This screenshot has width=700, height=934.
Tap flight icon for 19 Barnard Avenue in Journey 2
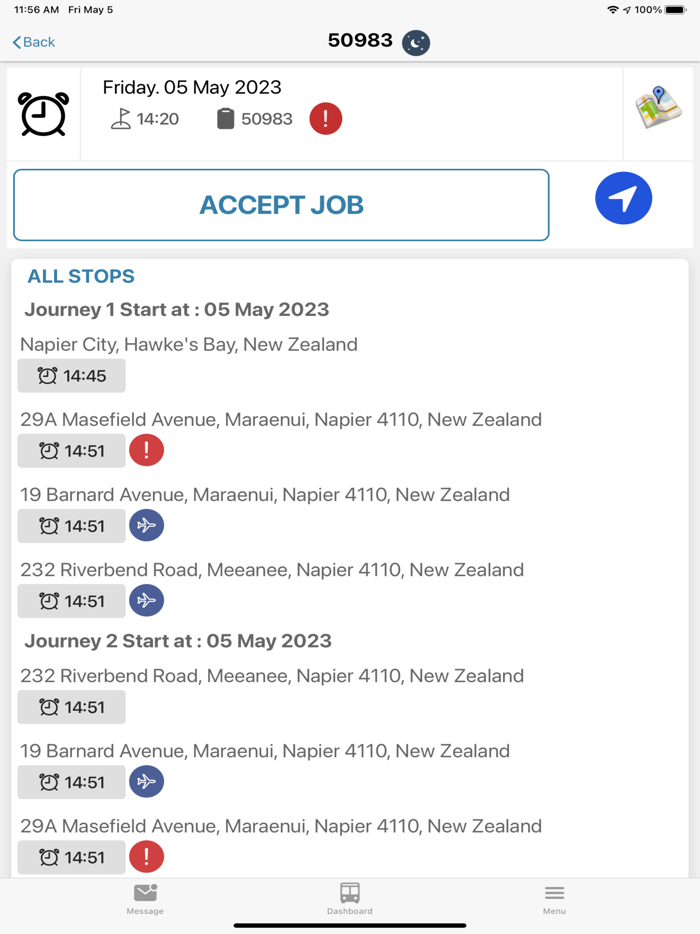coord(146,782)
